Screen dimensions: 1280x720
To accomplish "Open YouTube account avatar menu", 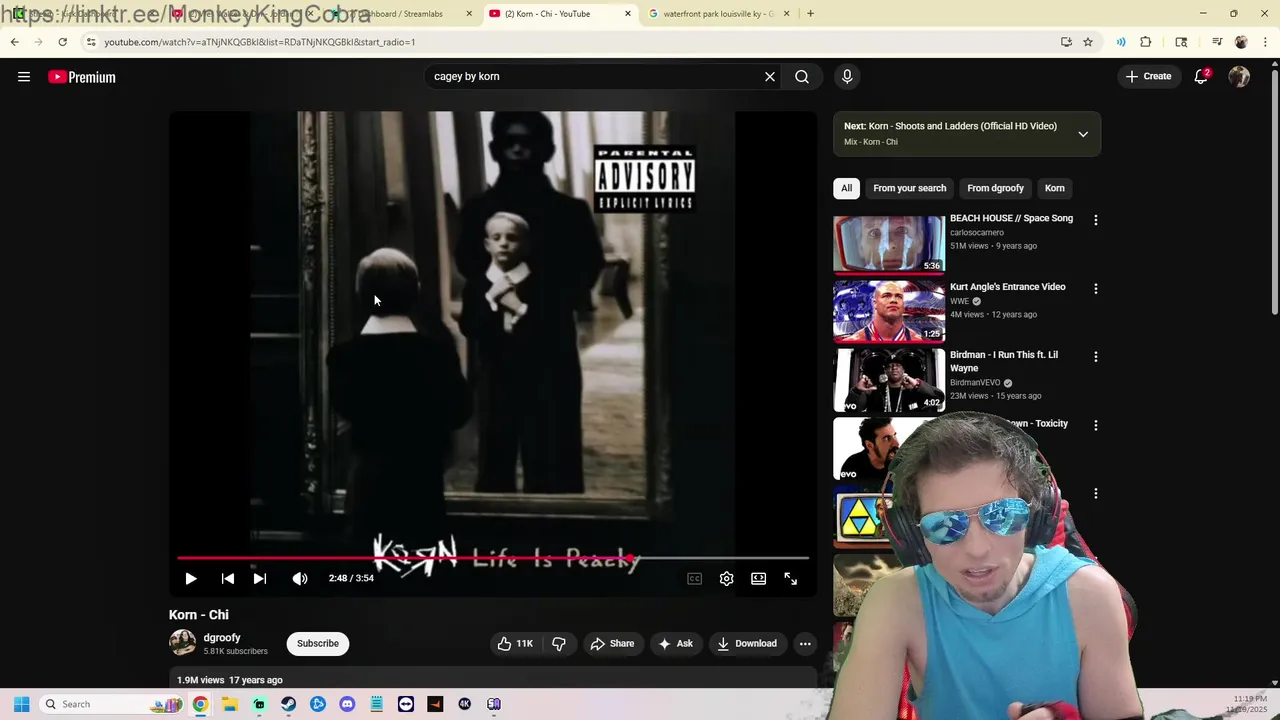I will pos(1239,76).
